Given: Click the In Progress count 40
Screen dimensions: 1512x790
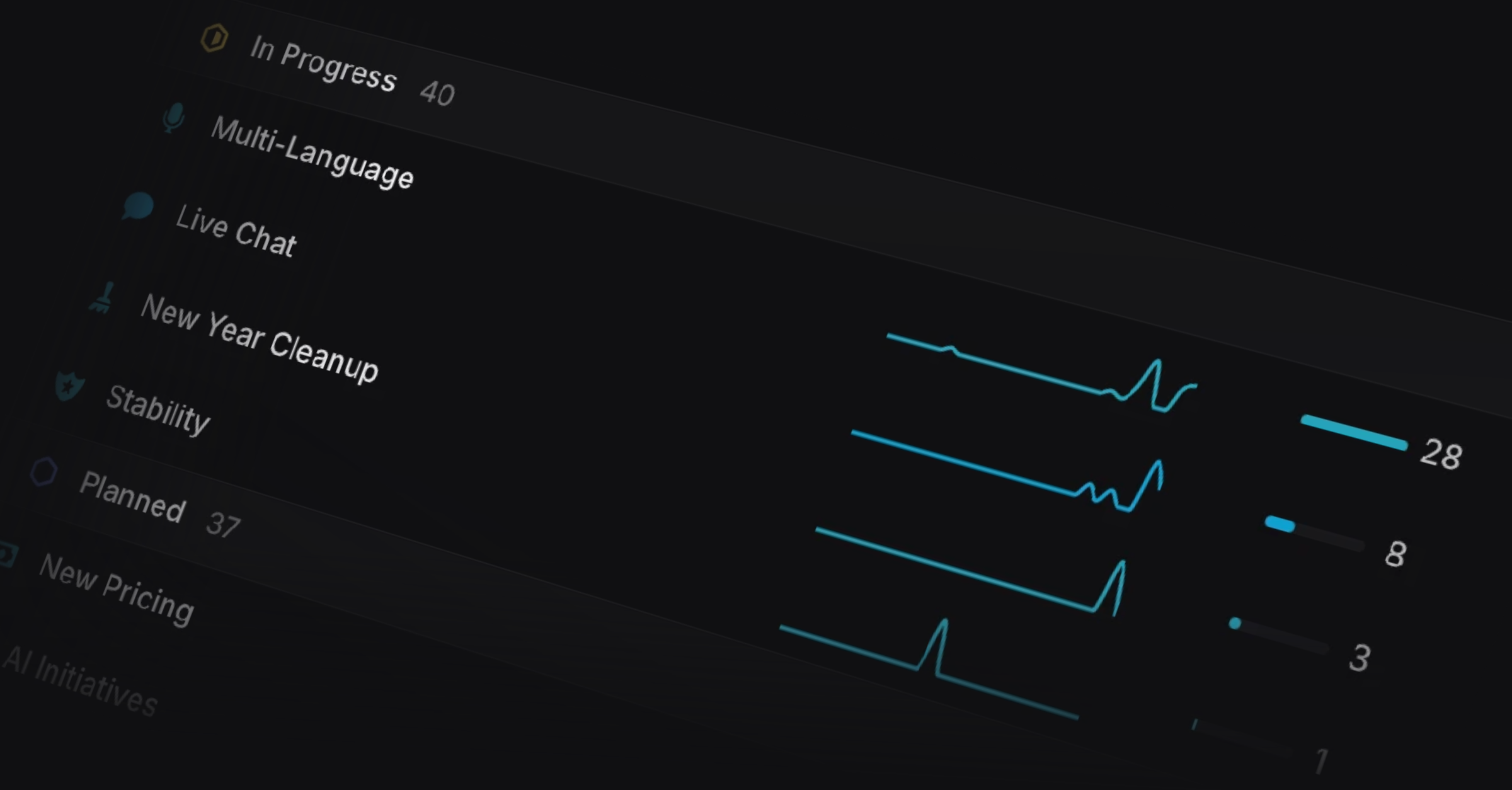Looking at the screenshot, I should 437,93.
